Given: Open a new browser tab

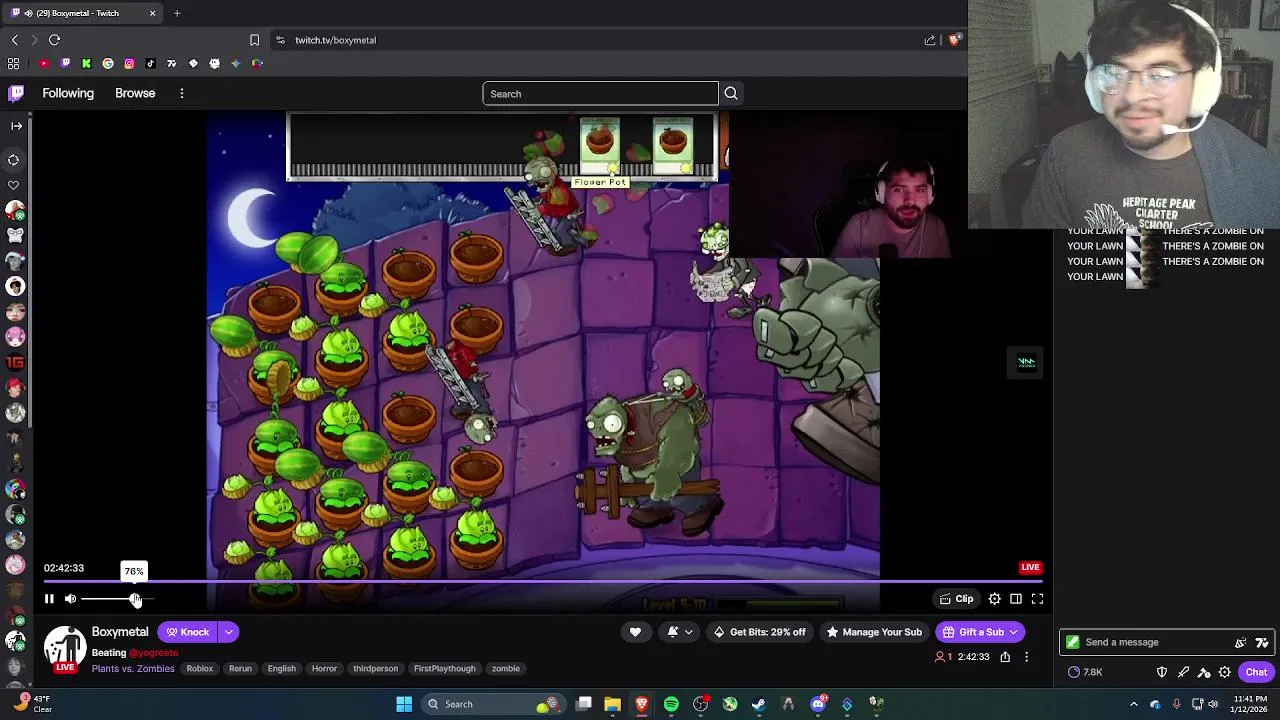Looking at the screenshot, I should tap(177, 13).
